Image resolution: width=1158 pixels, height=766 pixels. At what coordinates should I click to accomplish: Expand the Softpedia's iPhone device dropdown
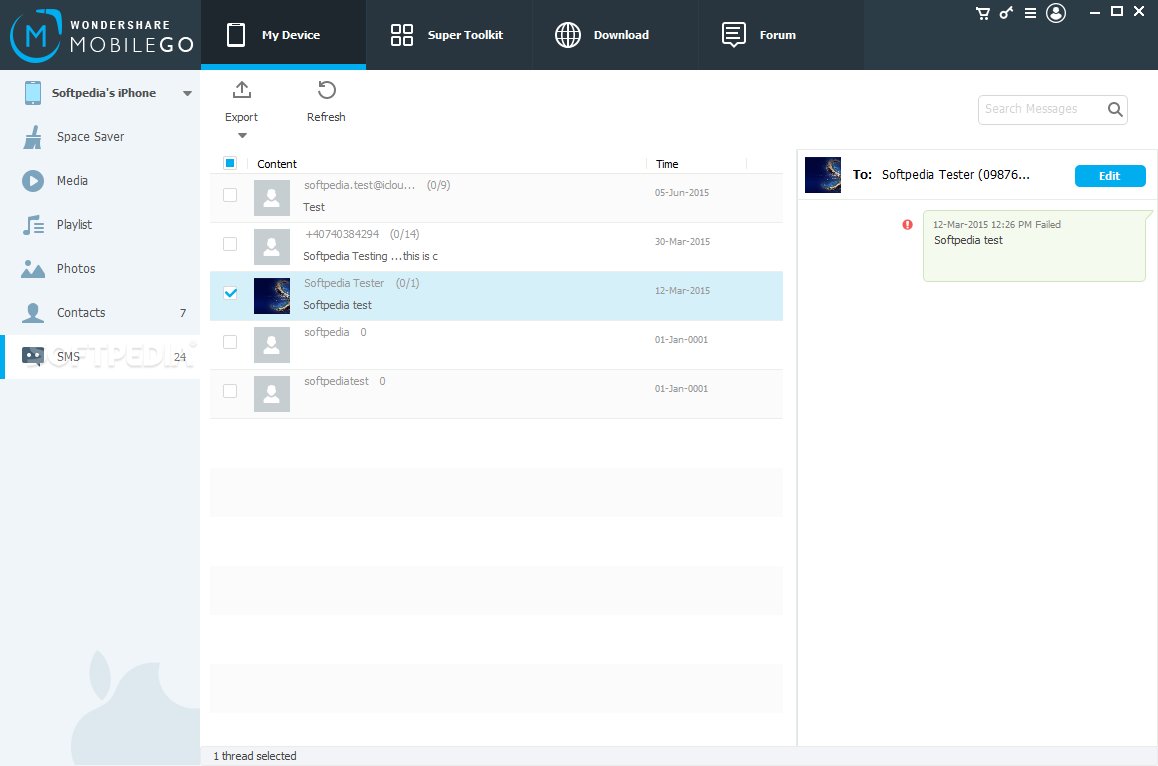pos(188,94)
